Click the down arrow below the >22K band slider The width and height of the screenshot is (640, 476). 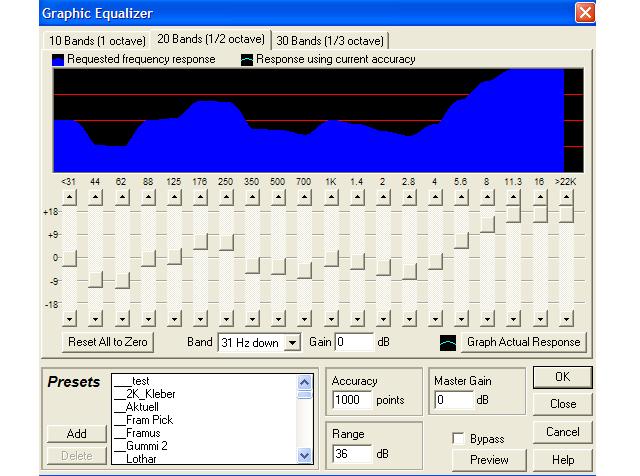[x=566, y=318]
